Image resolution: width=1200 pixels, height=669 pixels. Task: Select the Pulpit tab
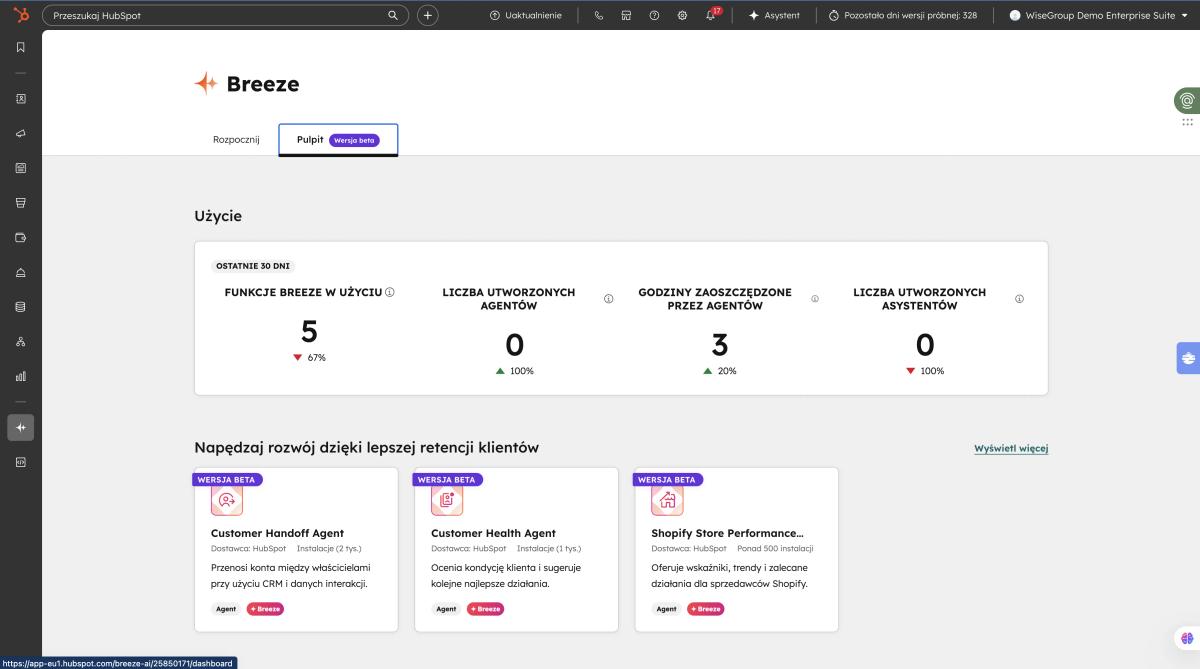point(338,140)
